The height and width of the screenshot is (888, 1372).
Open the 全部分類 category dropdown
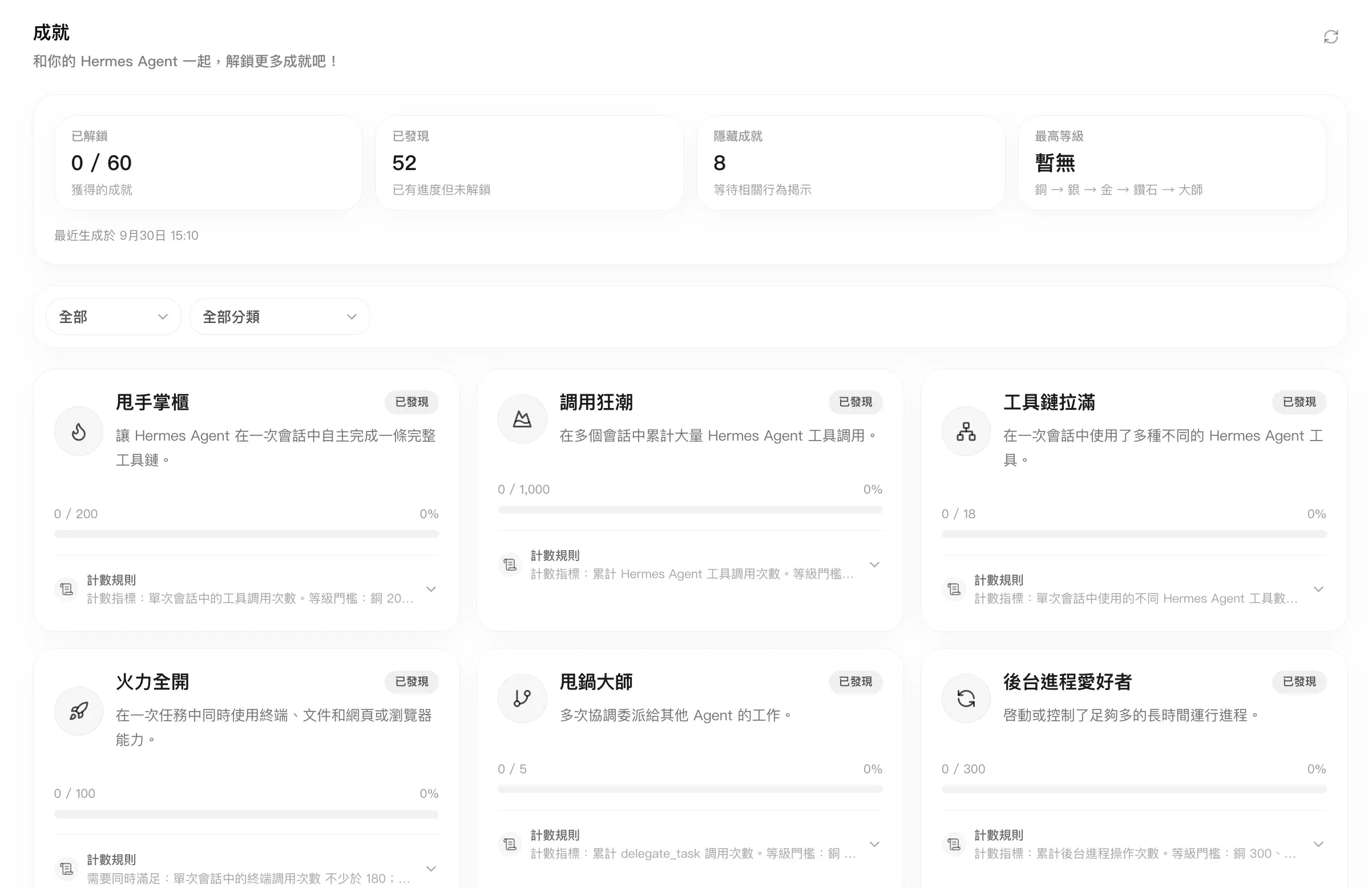tap(280, 317)
